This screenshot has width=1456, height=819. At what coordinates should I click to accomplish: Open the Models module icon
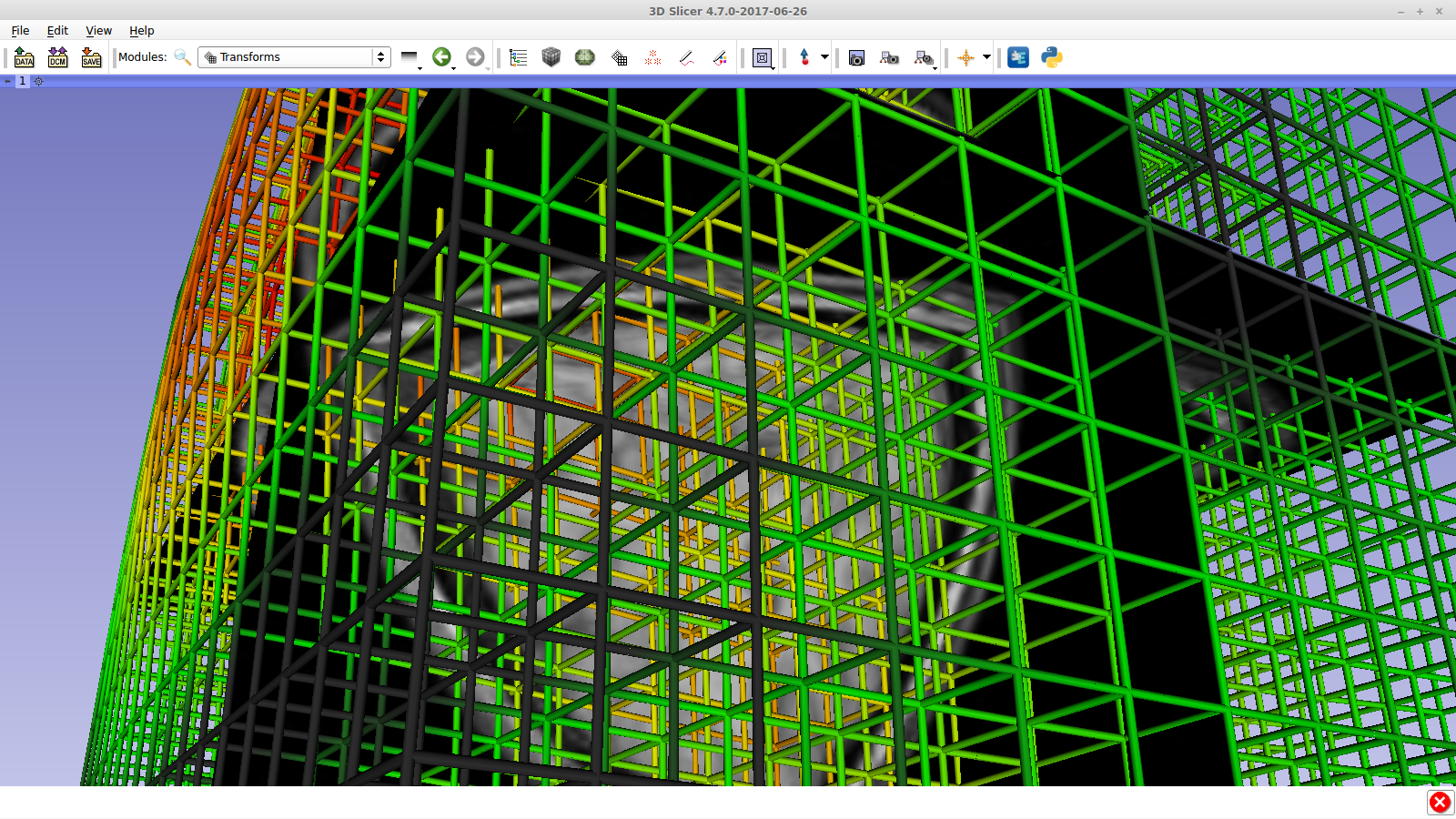(x=585, y=57)
